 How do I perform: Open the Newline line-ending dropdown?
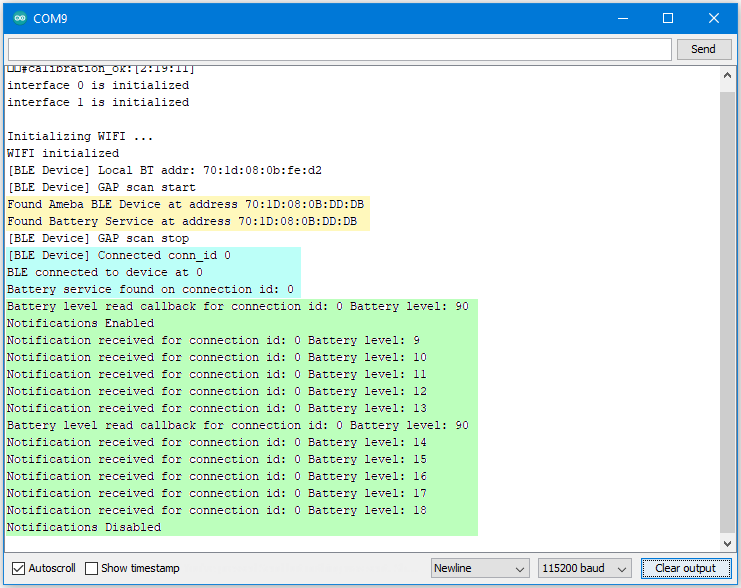[x=480, y=568]
